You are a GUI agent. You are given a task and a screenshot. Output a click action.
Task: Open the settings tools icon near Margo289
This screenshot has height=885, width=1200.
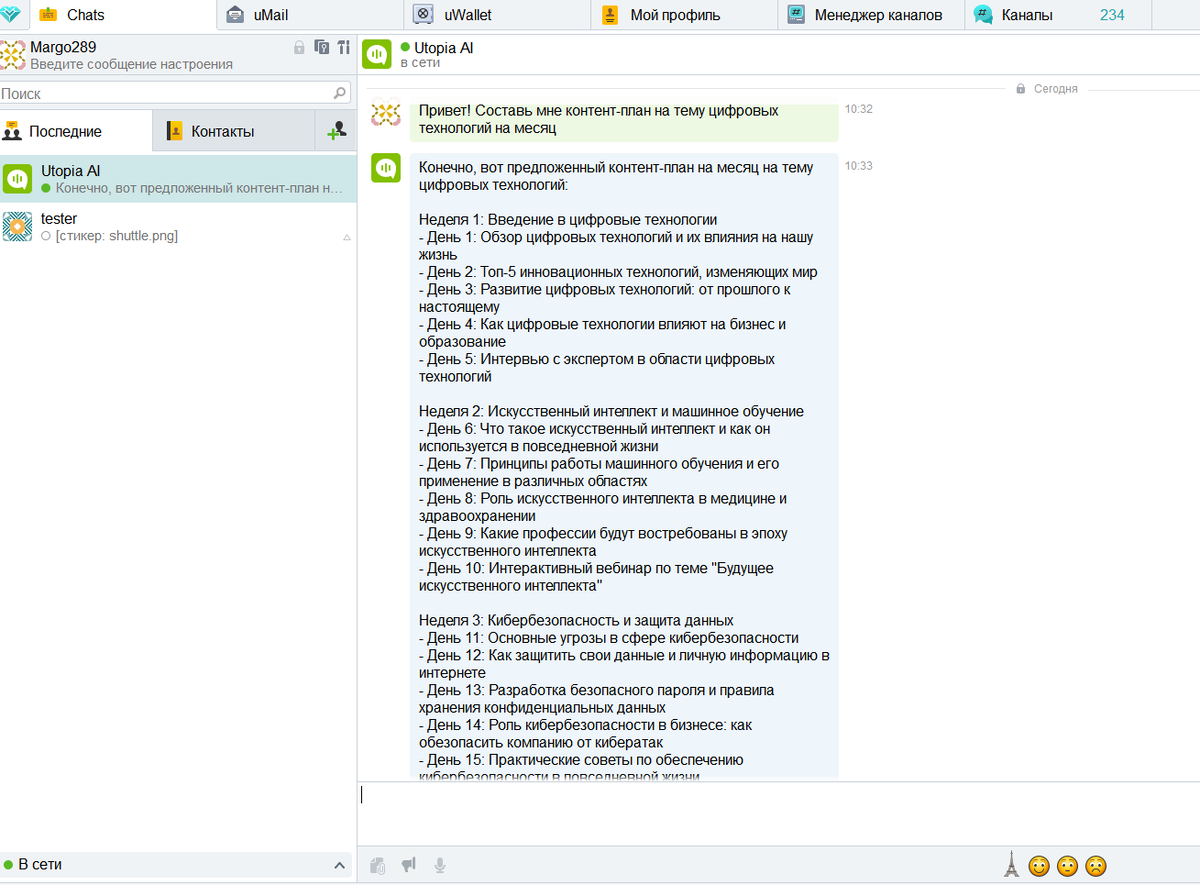[343, 47]
